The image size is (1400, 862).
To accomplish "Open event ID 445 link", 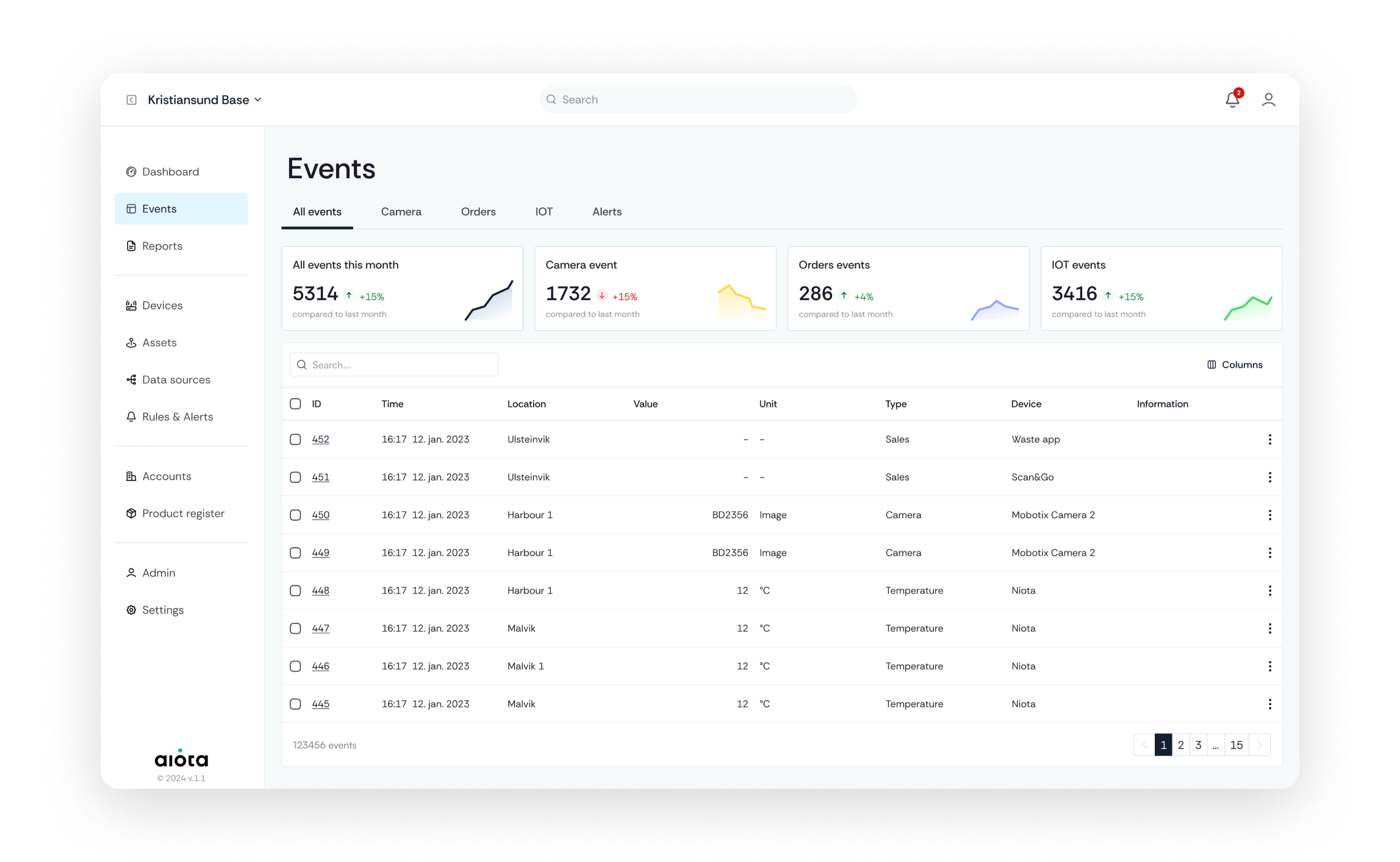I will [x=320, y=704].
